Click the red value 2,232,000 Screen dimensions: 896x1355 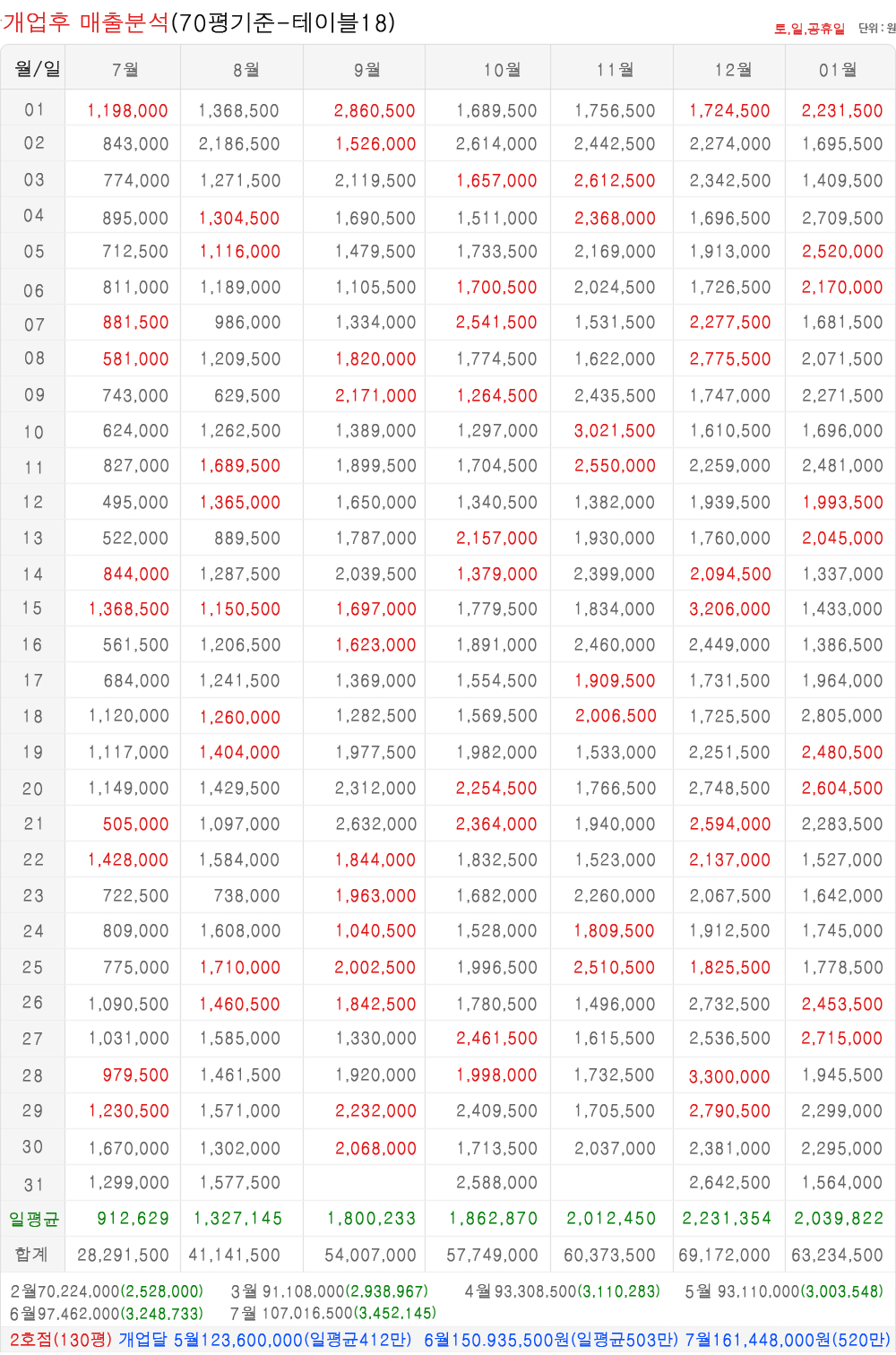click(375, 1111)
